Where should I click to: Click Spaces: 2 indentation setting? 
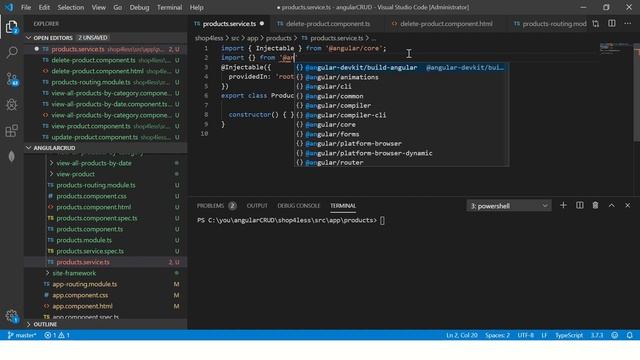(497, 335)
